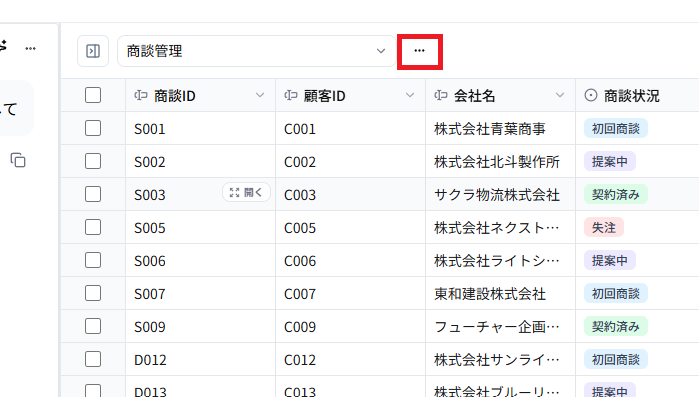Viewport: 699px width, 397px height.
Task: Check the S003 row checkbox
Action: pyautogui.click(x=93, y=194)
